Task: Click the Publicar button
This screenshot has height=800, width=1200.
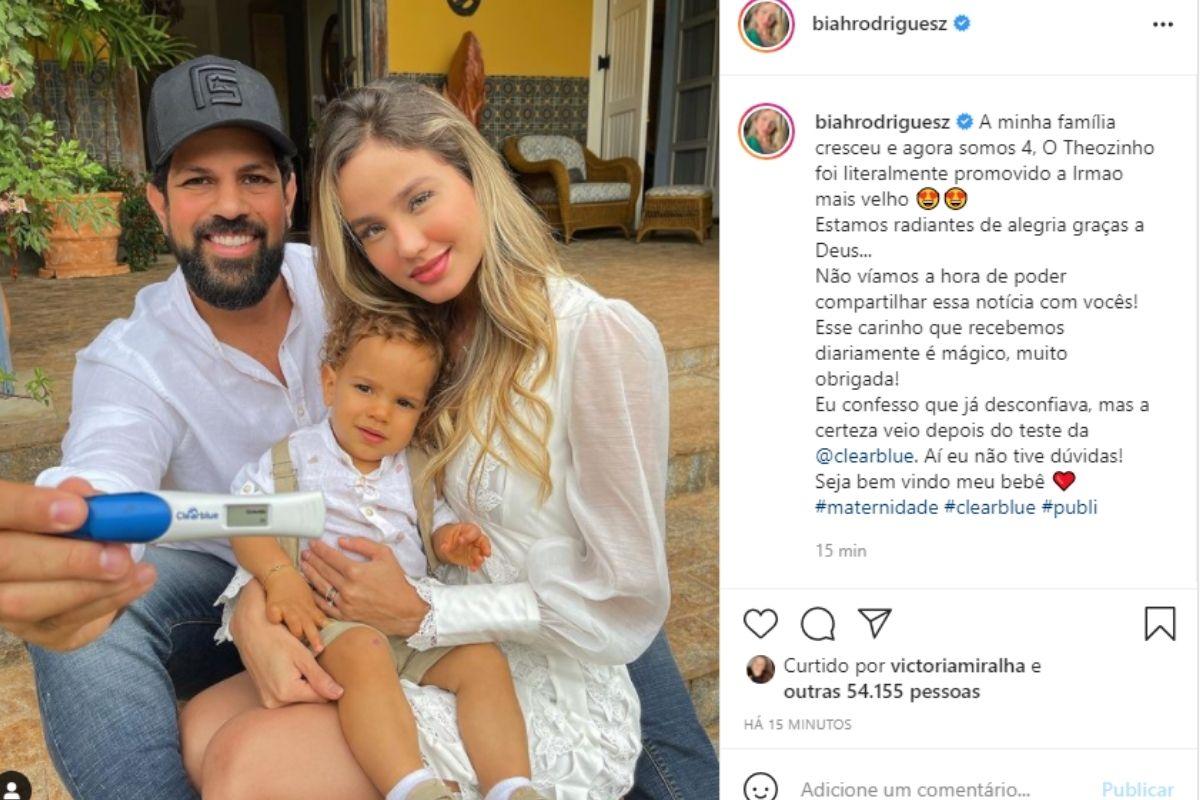Action: coord(1138,789)
